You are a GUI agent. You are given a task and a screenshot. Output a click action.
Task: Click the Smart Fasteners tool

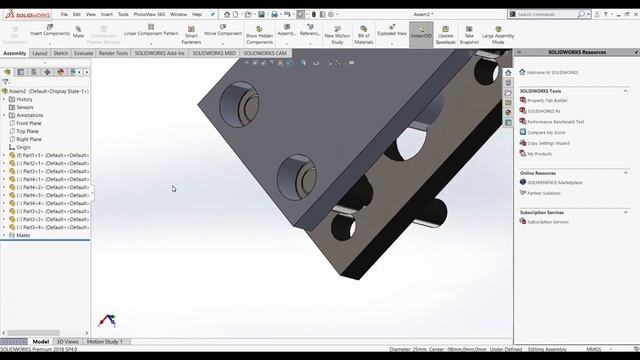pos(191,35)
